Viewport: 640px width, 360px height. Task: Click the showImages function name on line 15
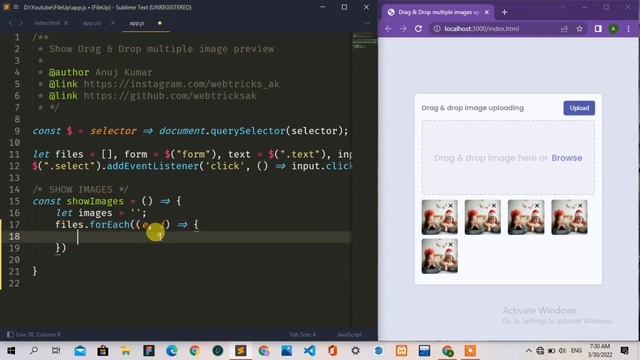point(95,201)
